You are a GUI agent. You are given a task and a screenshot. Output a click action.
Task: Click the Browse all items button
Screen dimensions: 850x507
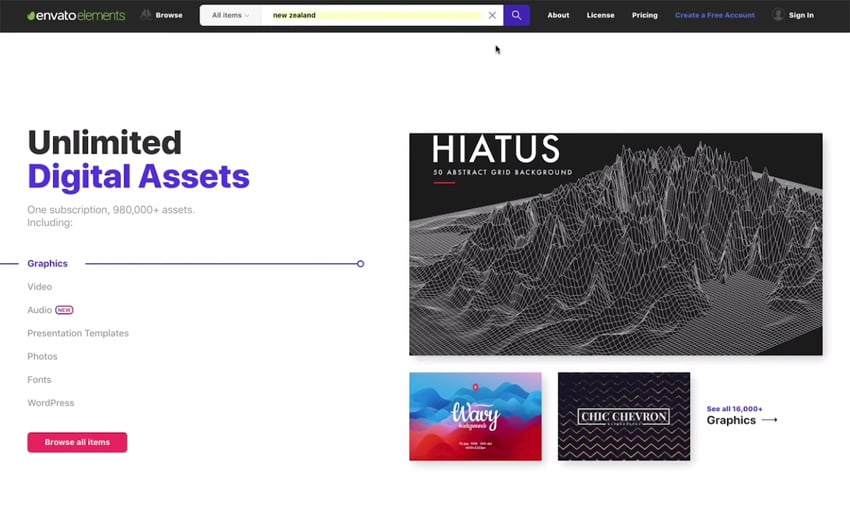(x=78, y=442)
